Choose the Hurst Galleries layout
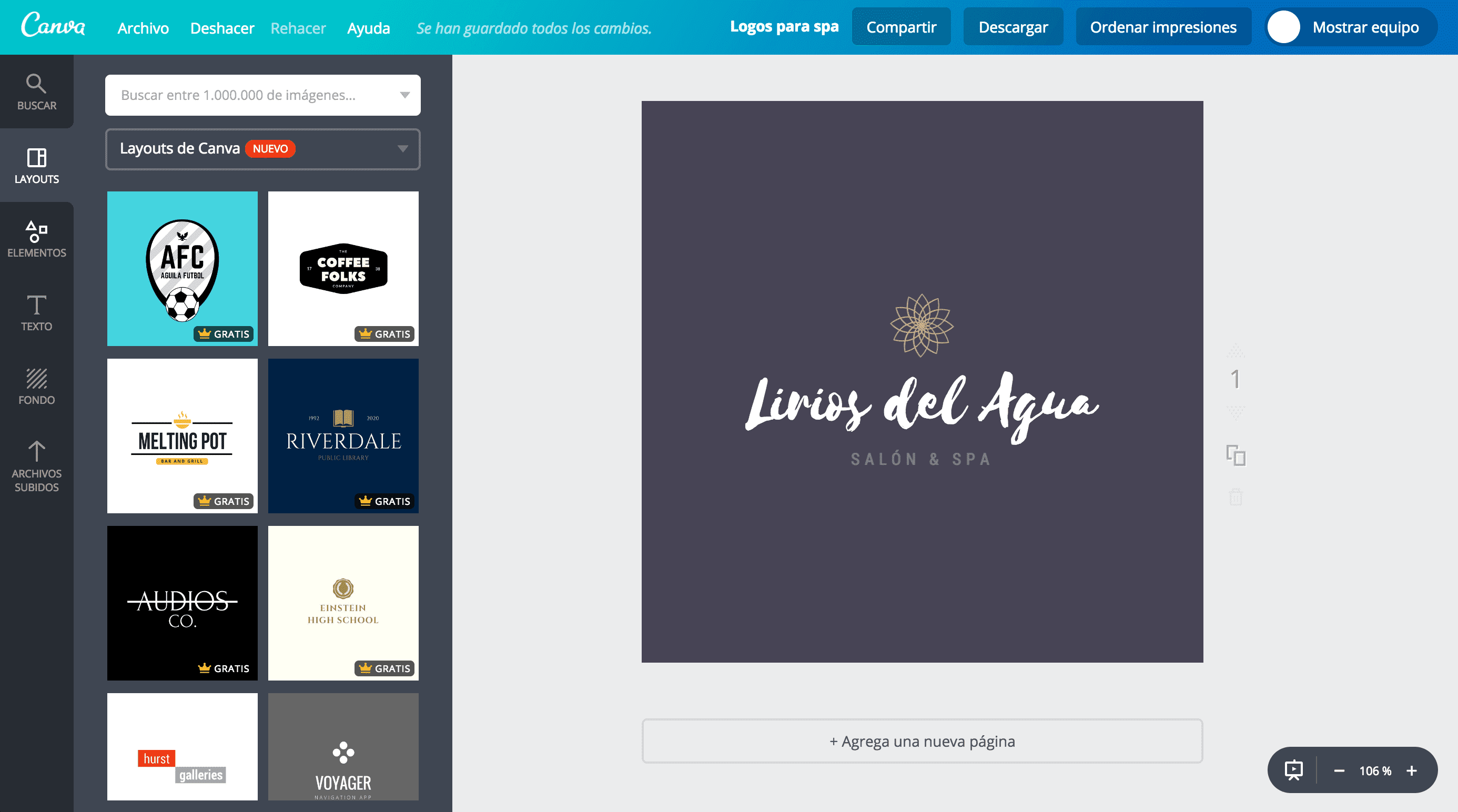The width and height of the screenshot is (1458, 812). point(182,746)
